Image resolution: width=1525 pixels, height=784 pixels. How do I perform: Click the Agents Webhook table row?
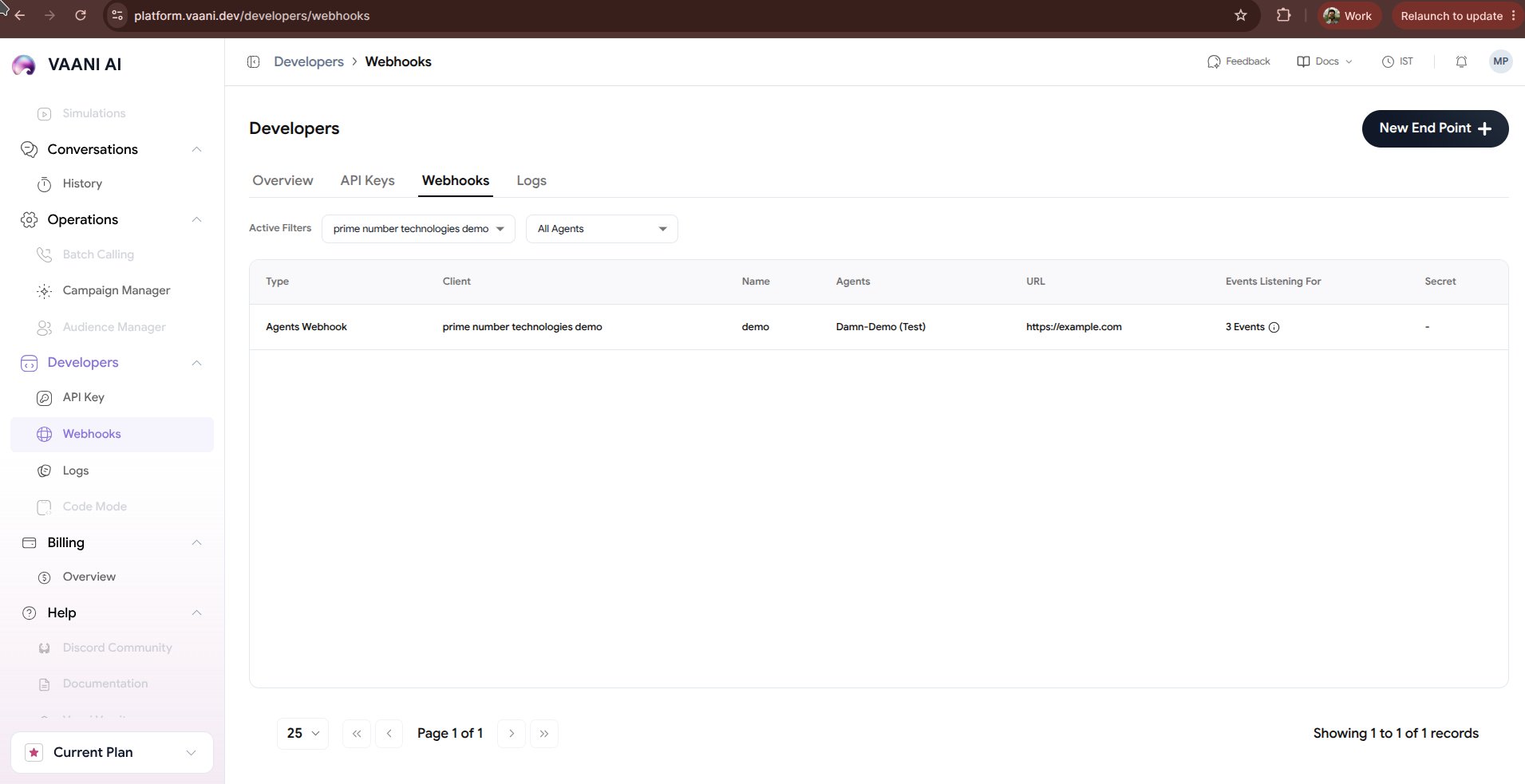879,327
